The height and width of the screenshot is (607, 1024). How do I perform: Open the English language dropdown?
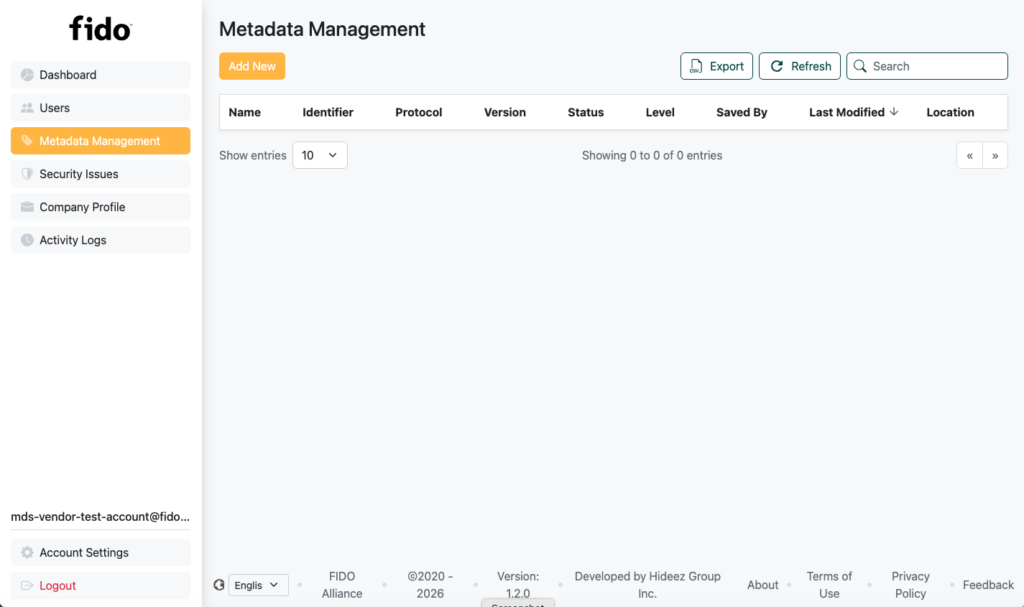click(258, 585)
